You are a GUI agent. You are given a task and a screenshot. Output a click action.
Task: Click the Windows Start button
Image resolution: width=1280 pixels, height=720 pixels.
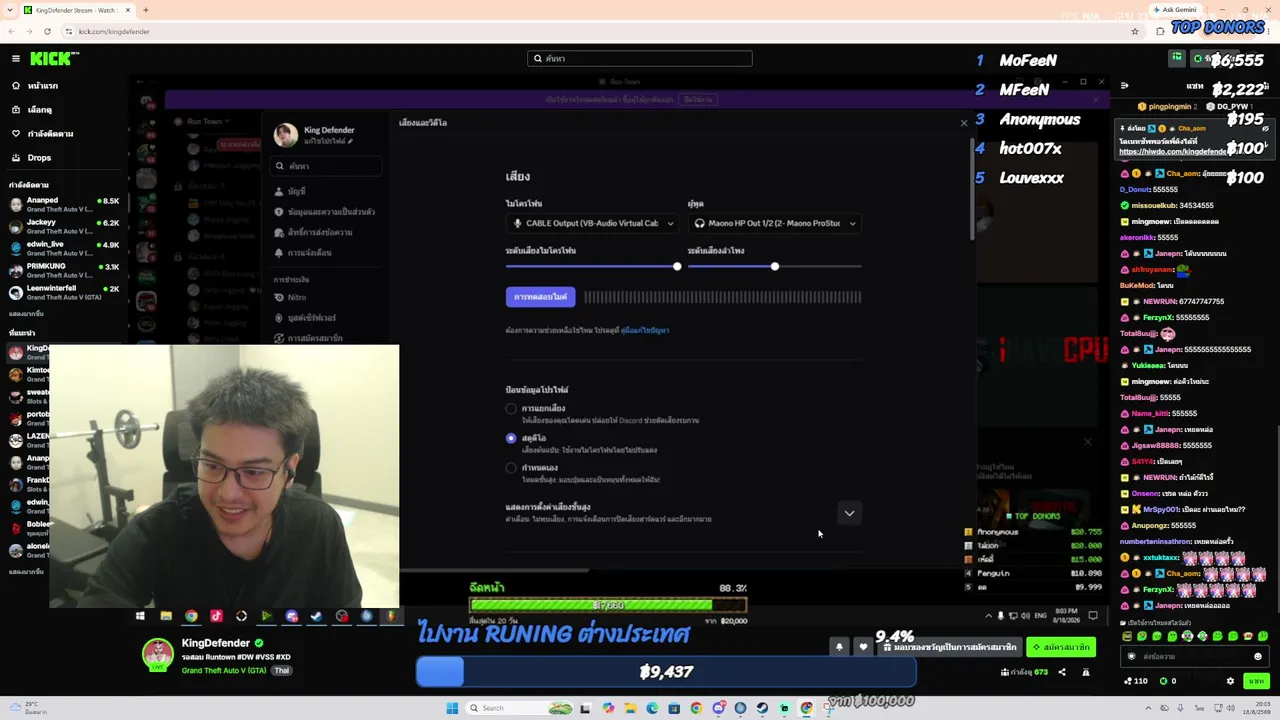[x=452, y=708]
